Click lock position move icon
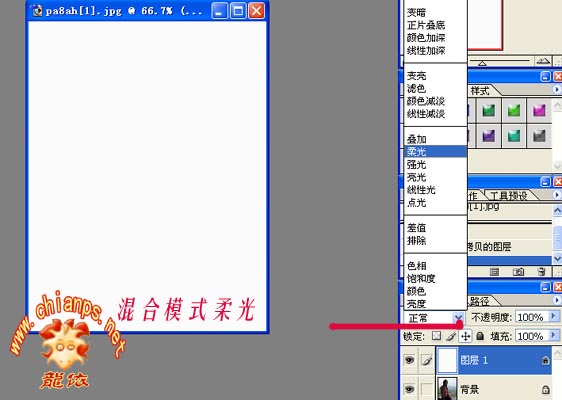The width and height of the screenshot is (562, 400). tap(465, 336)
